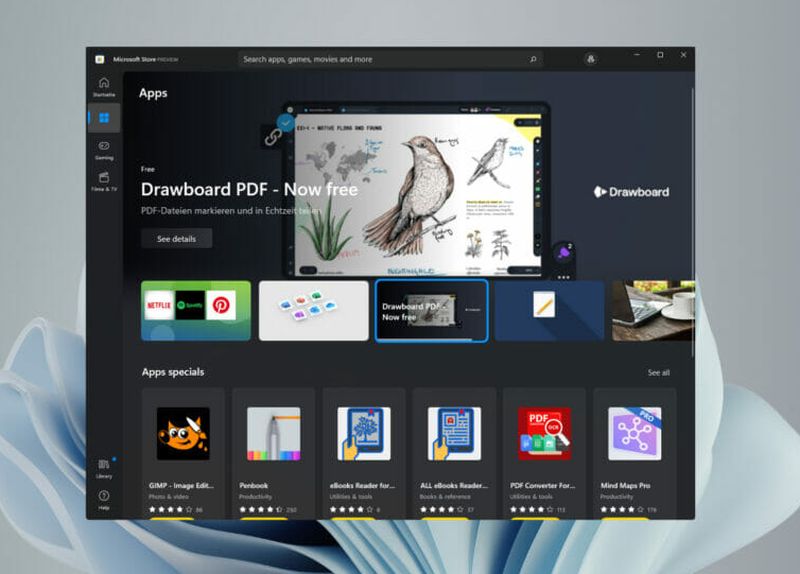Open the eBooks Reader for... app icon

(364, 434)
